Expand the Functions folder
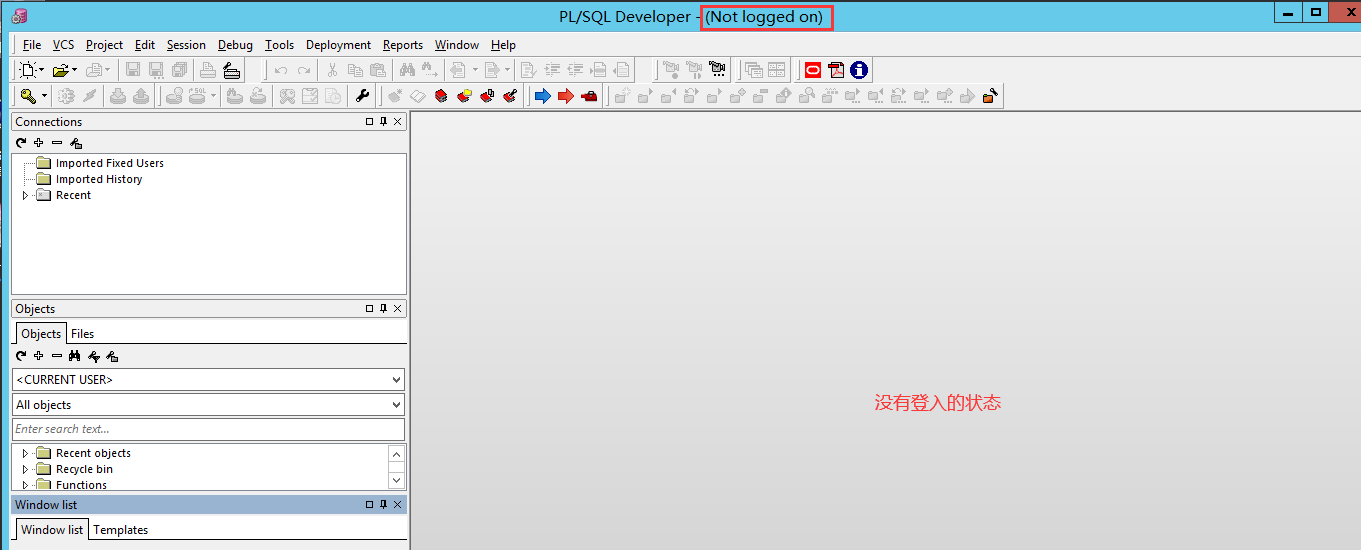The image size is (1361, 550). pyautogui.click(x=26, y=485)
